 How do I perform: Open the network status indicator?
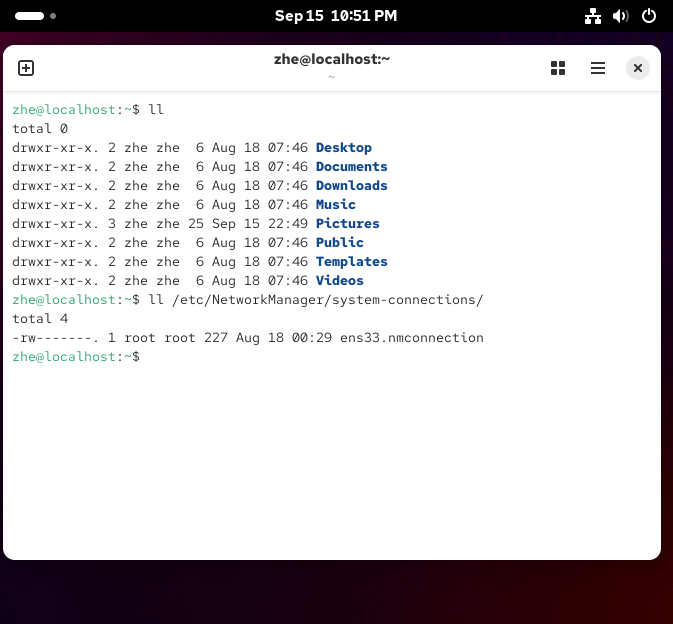pyautogui.click(x=592, y=16)
